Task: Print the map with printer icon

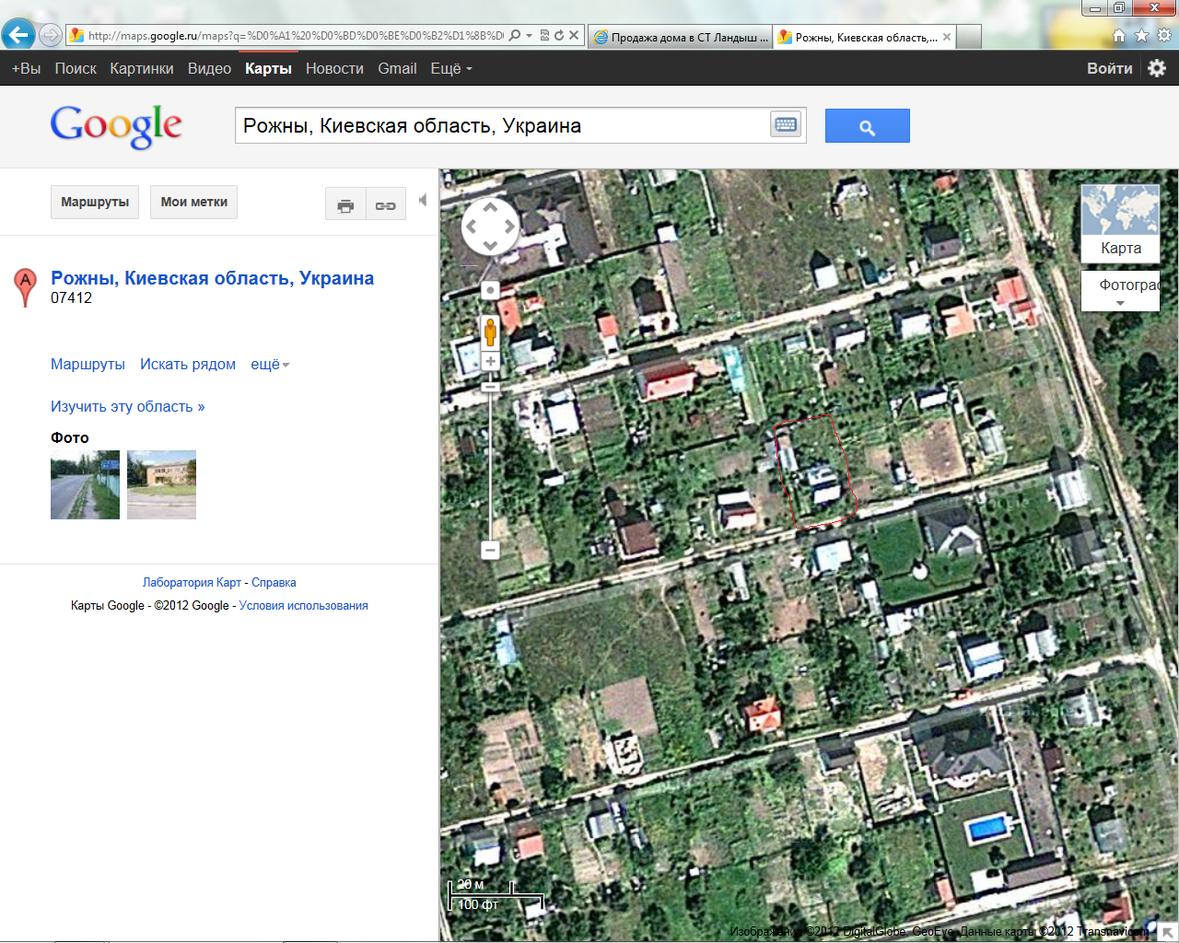Action: (x=345, y=204)
